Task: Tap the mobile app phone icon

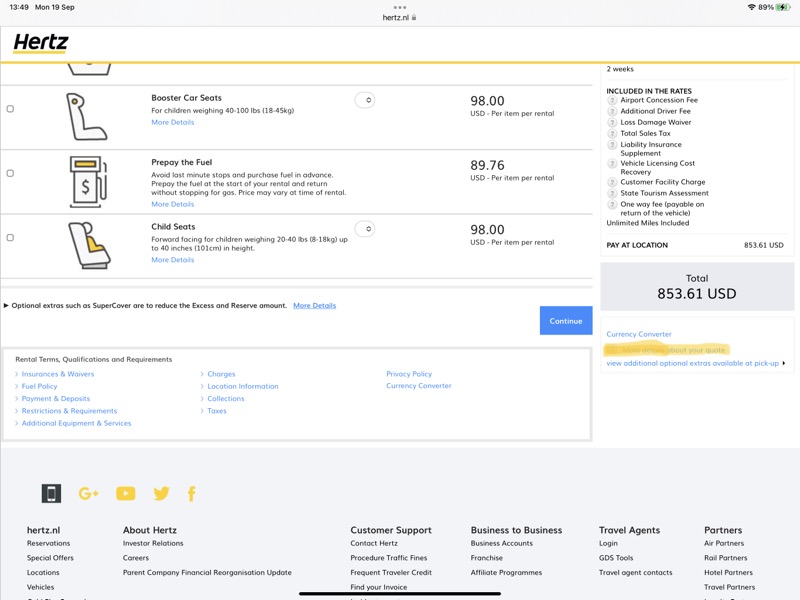Action: (51, 493)
